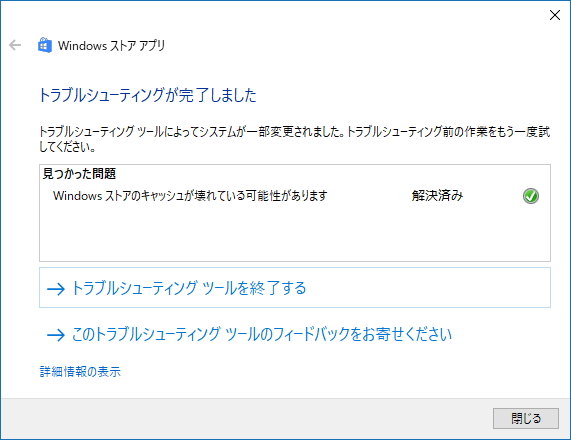Click the 閉じる button
Screen dimensions: 571x440
525,418
